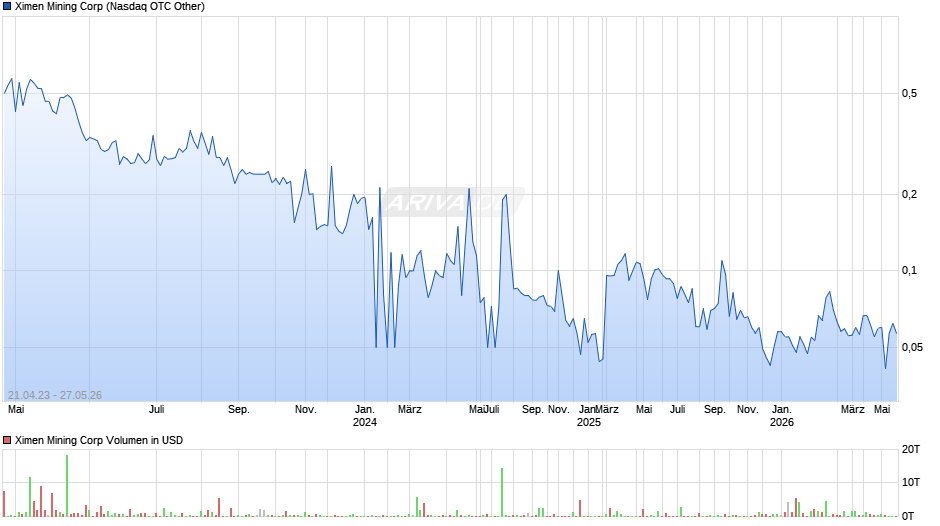This screenshot has width=940, height=526.
Task: Click the tallest green volume bar near May 2023
Action: tap(67, 486)
